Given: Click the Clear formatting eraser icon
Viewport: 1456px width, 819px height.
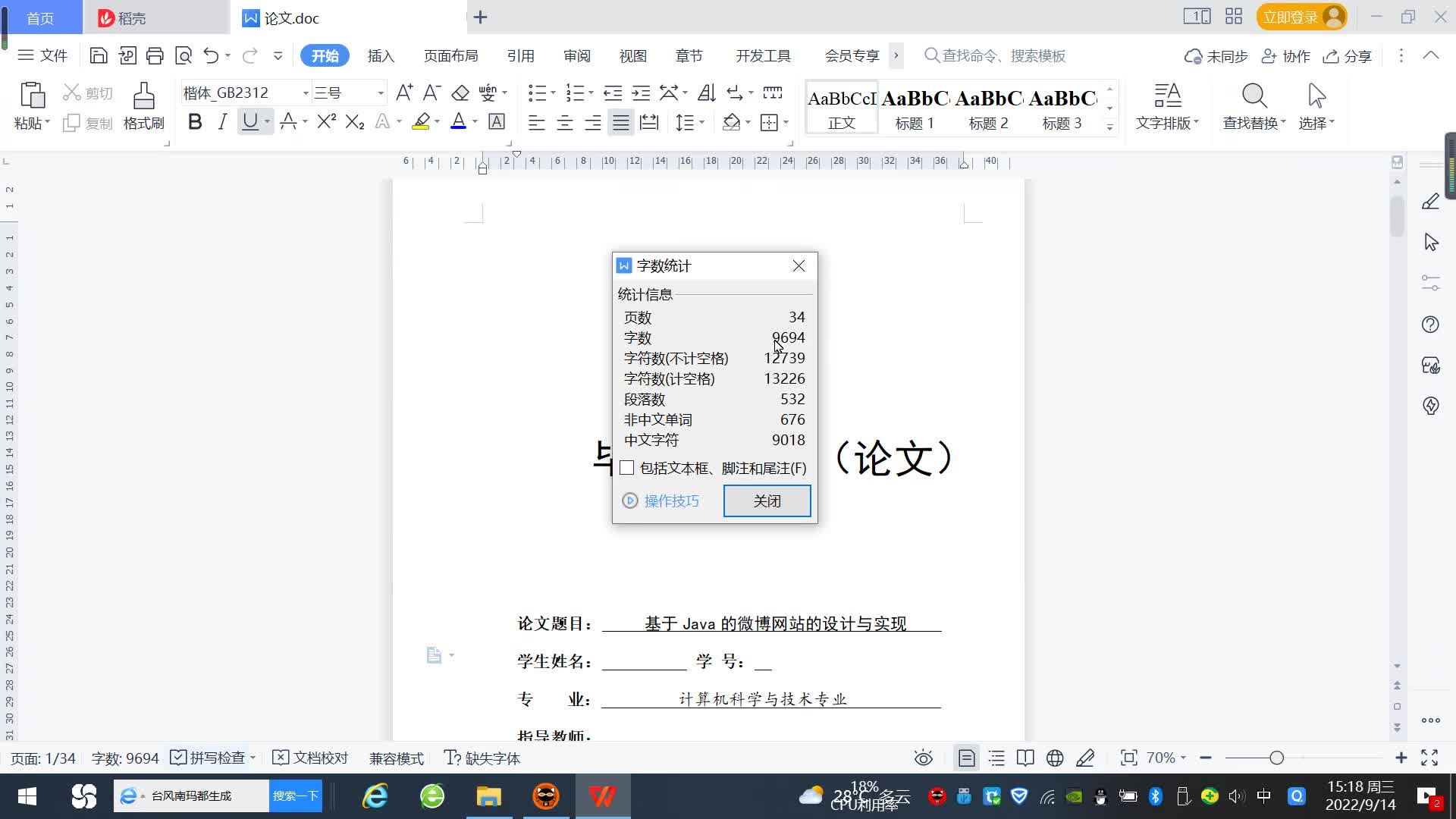Looking at the screenshot, I should (x=460, y=93).
